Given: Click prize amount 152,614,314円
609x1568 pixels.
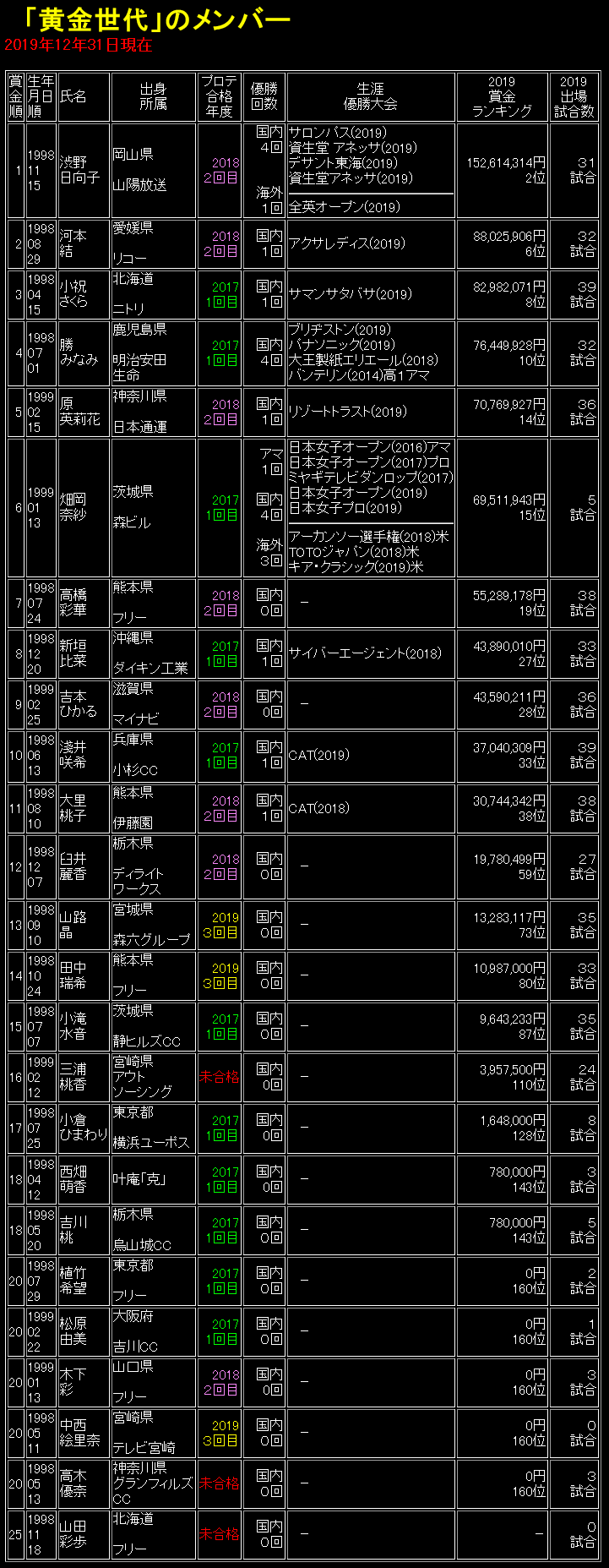Looking at the screenshot, I should point(506,163).
